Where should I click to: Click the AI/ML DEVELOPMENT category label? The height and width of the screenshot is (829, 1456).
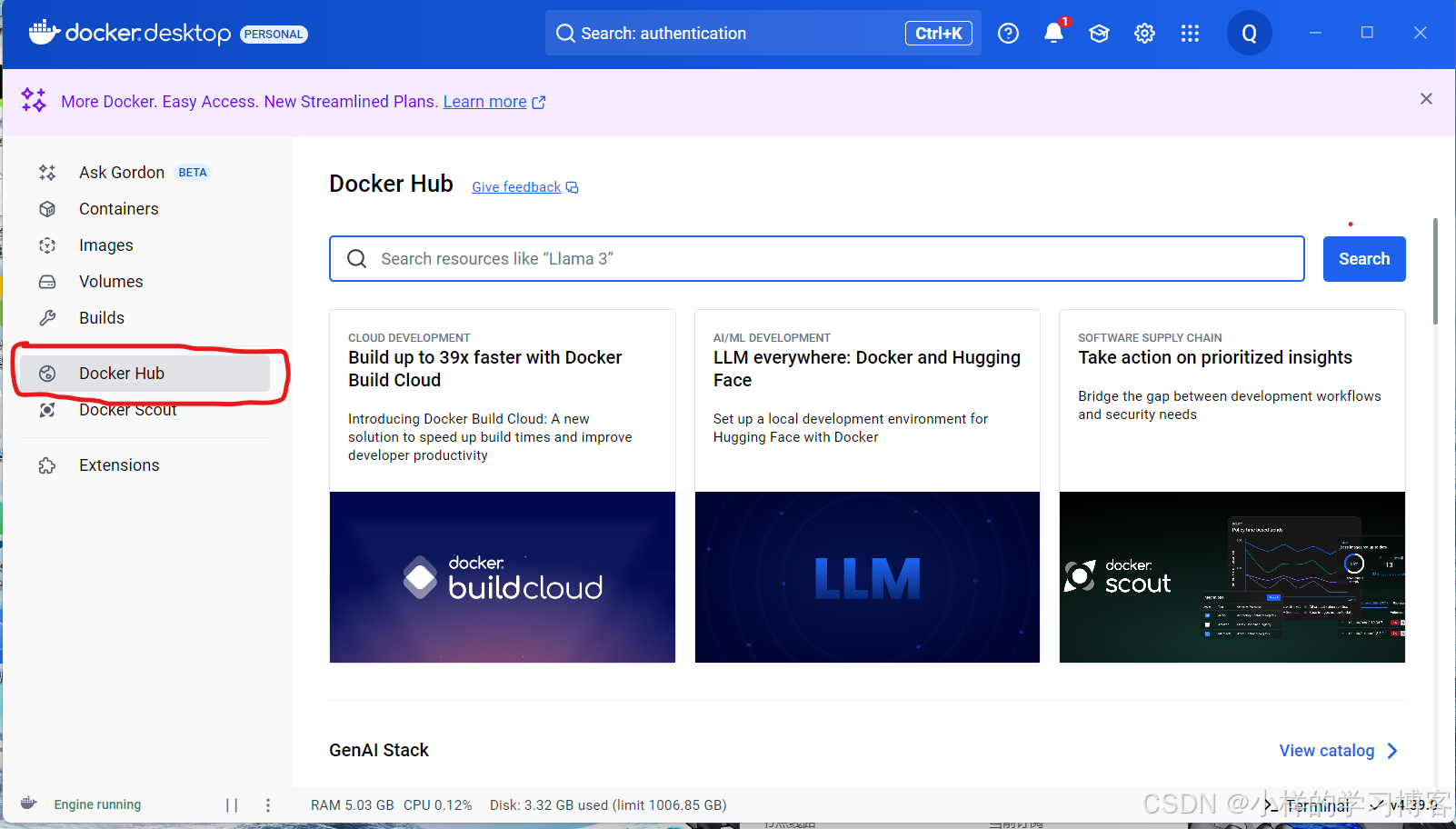pyautogui.click(x=772, y=338)
